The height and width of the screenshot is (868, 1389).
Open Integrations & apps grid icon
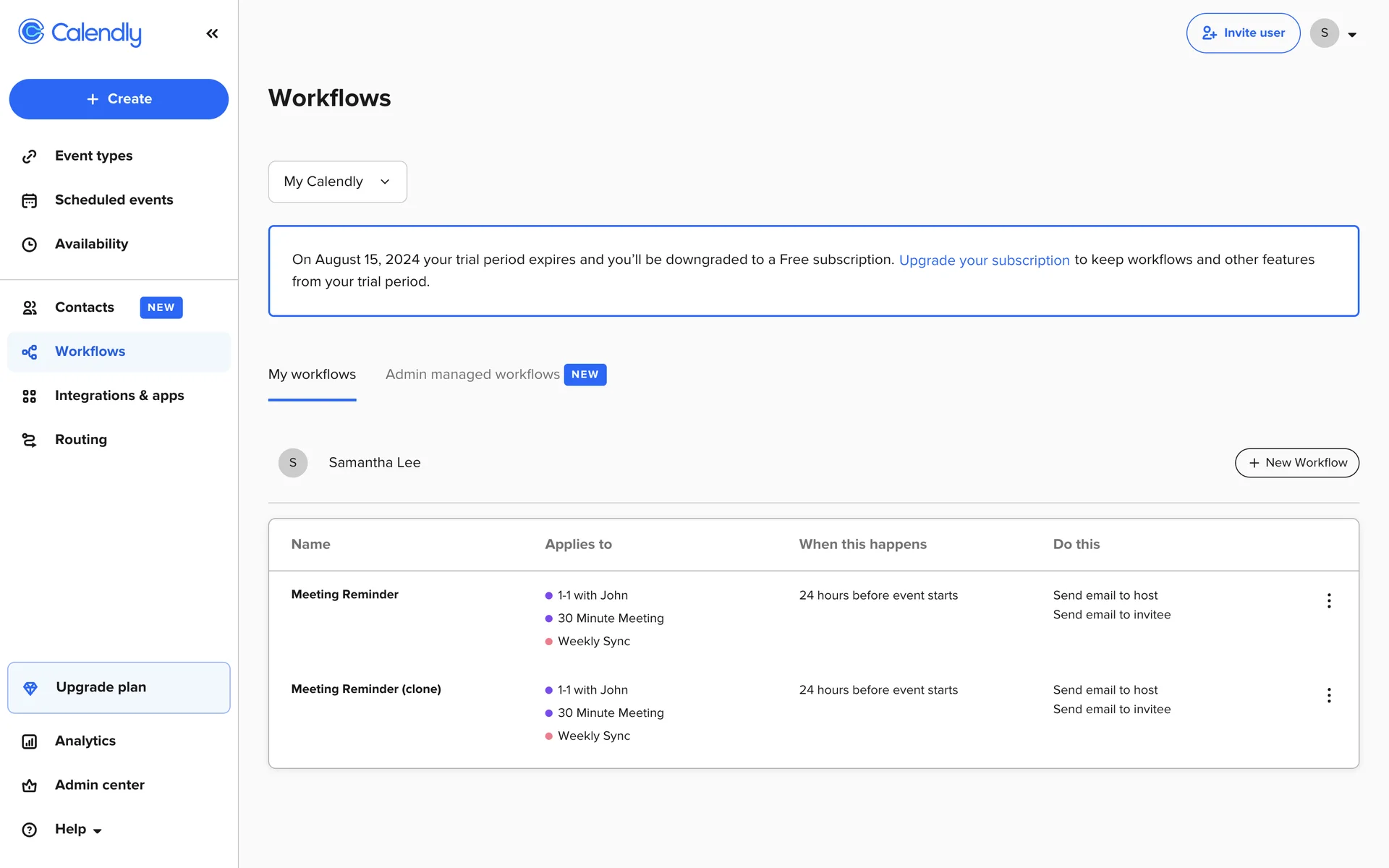pyautogui.click(x=29, y=396)
